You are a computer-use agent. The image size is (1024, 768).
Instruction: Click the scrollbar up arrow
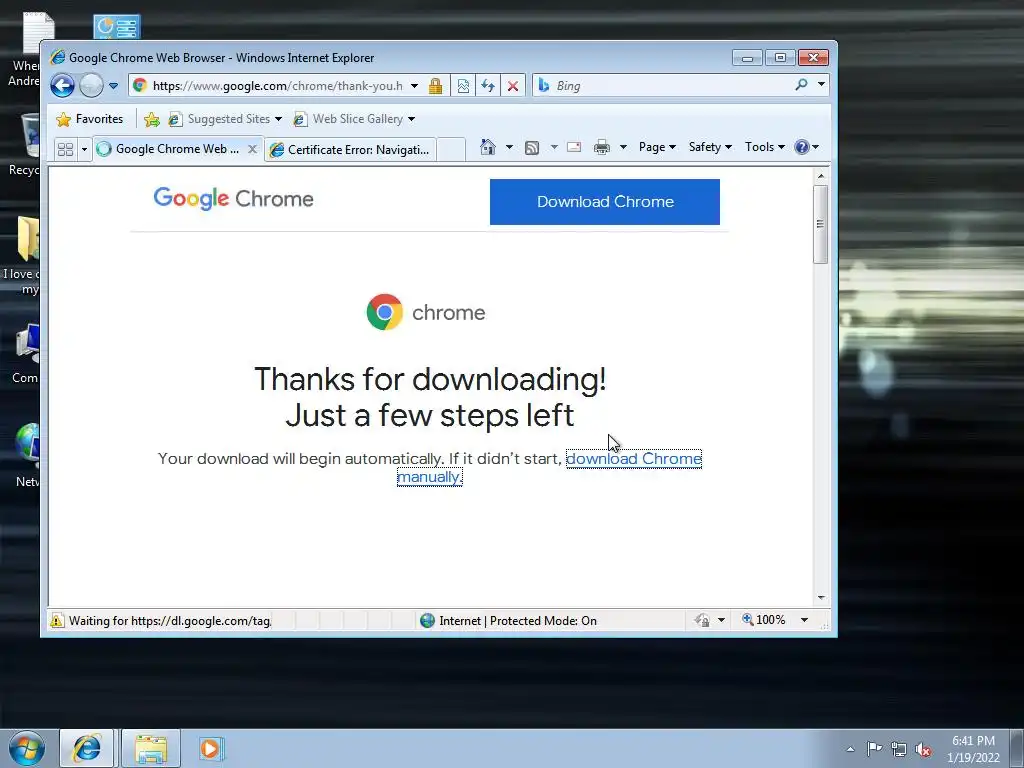[x=821, y=176]
